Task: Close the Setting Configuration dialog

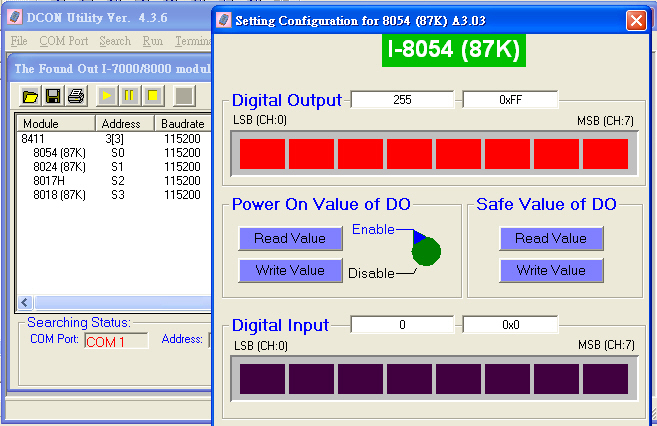Action: [635, 20]
